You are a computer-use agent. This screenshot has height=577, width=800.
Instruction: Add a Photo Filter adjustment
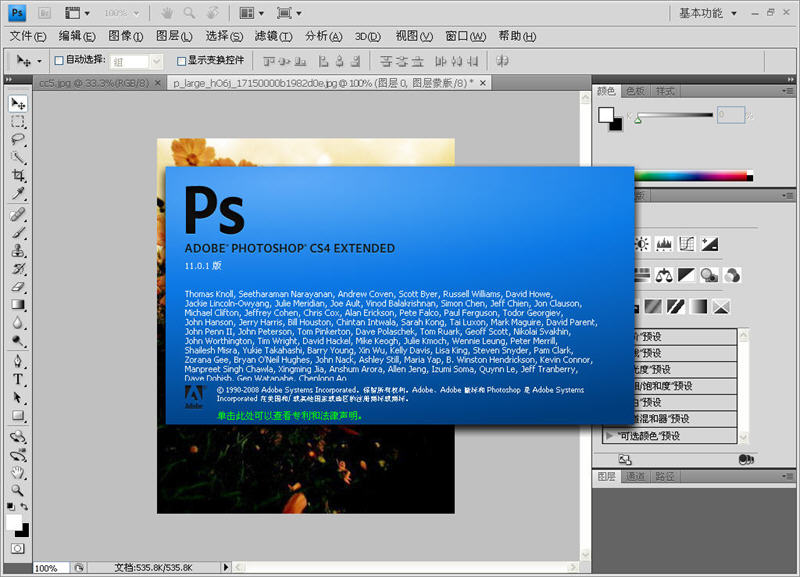click(709, 276)
